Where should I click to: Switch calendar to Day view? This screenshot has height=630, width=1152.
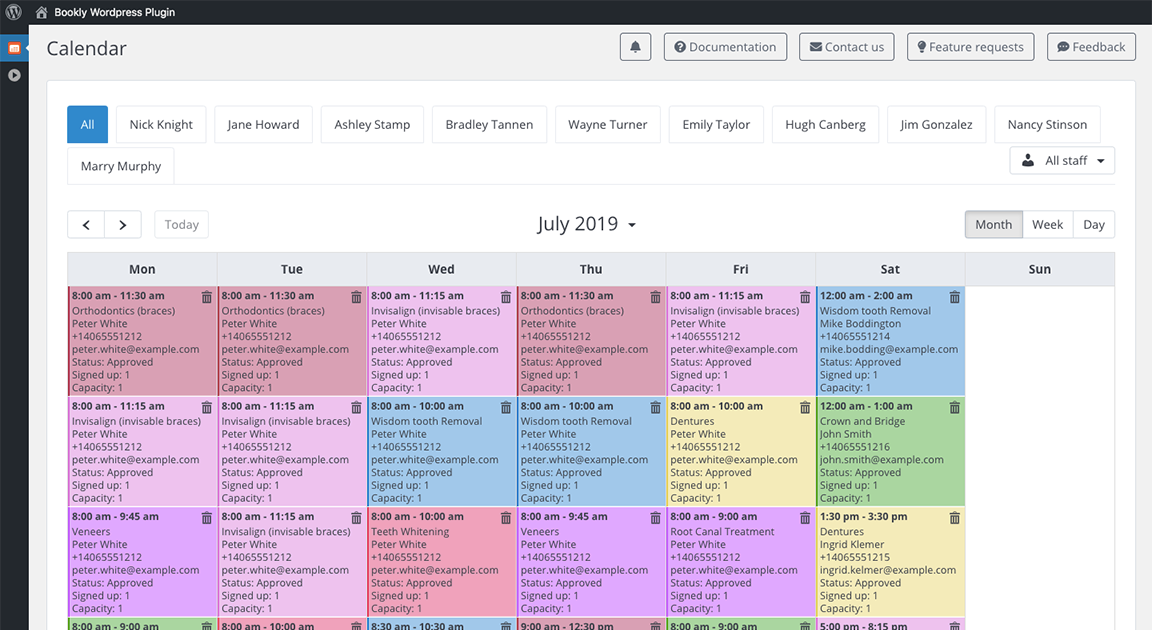(x=1094, y=225)
